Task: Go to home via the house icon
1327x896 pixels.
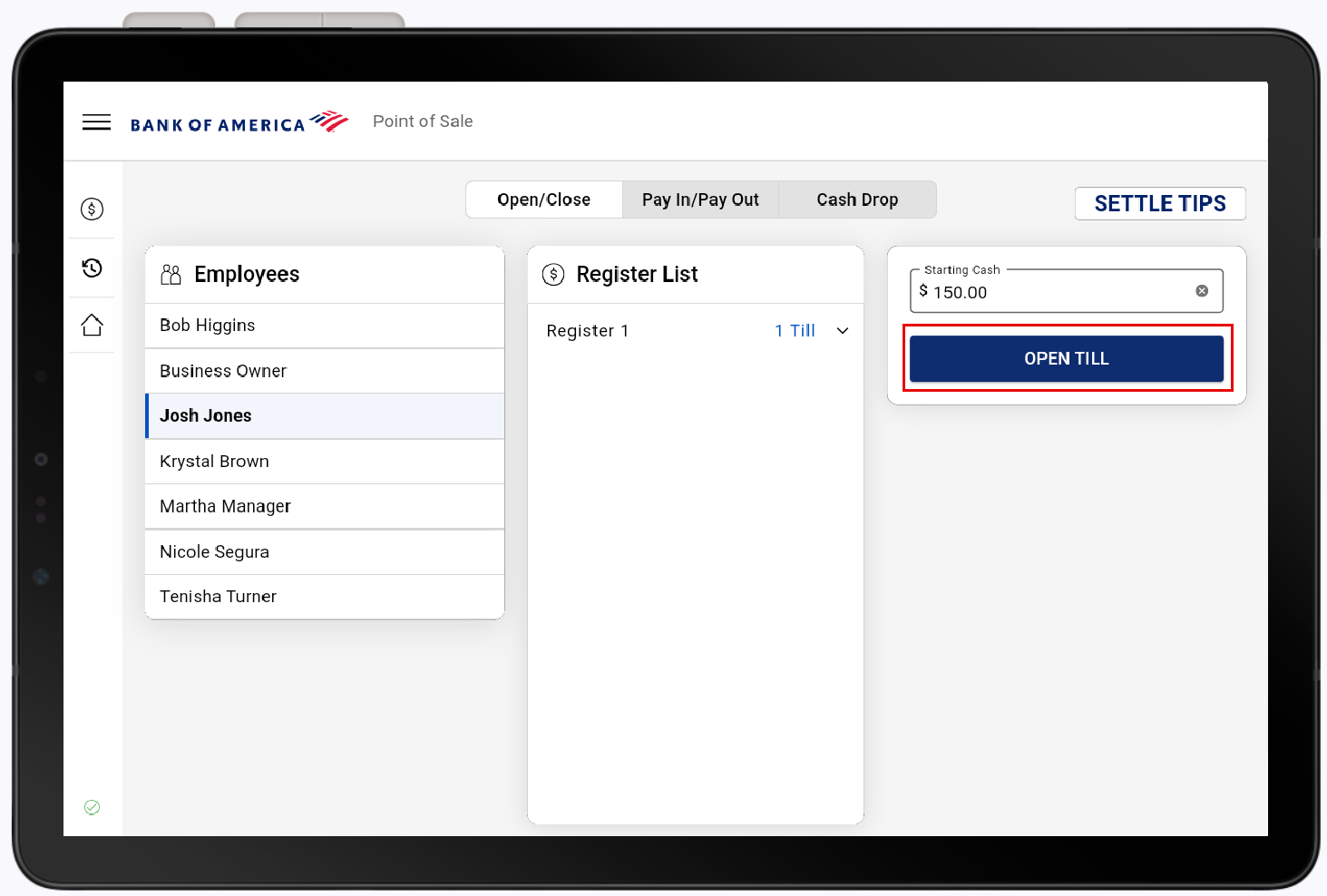Action: [92, 325]
